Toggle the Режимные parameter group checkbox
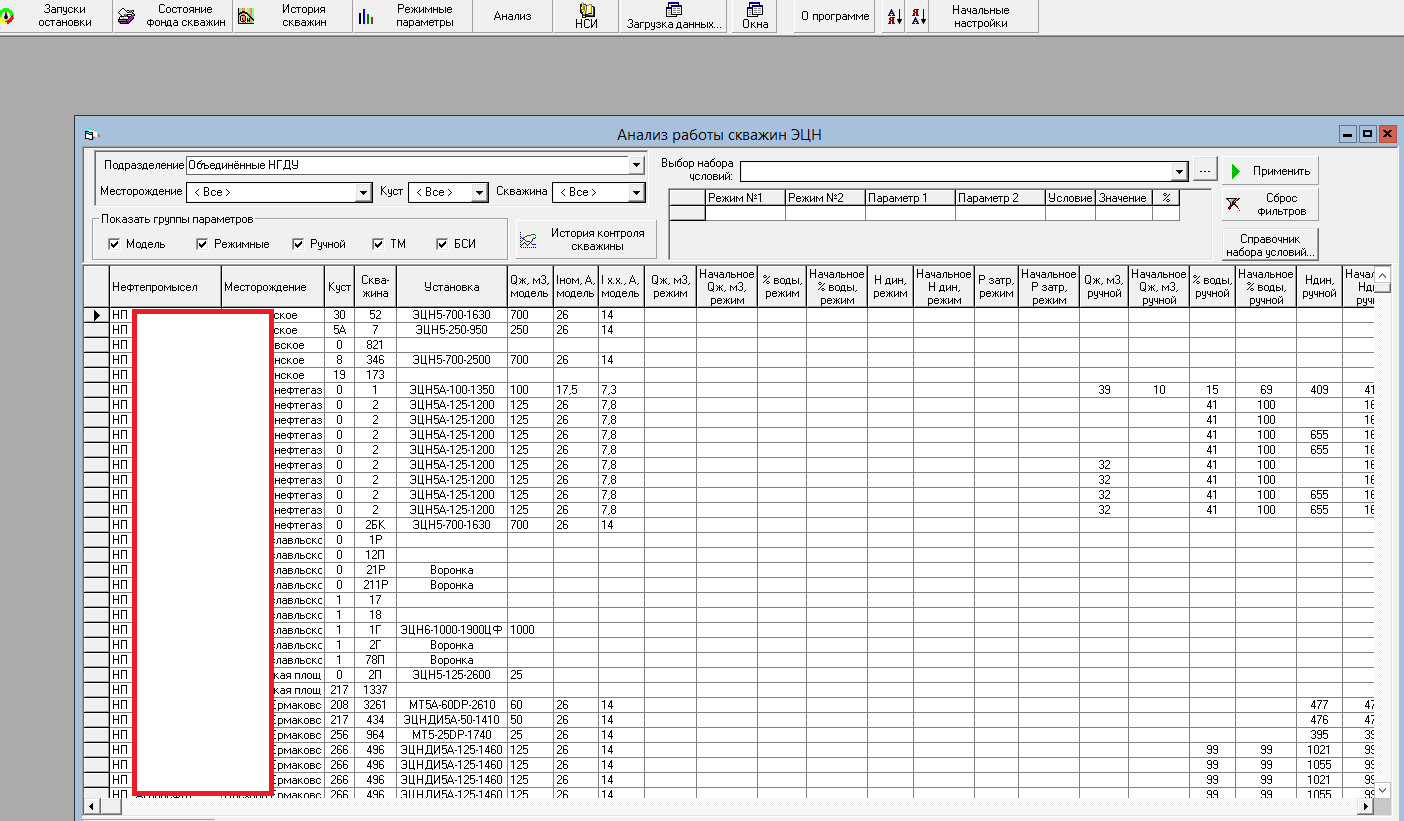 (x=202, y=244)
